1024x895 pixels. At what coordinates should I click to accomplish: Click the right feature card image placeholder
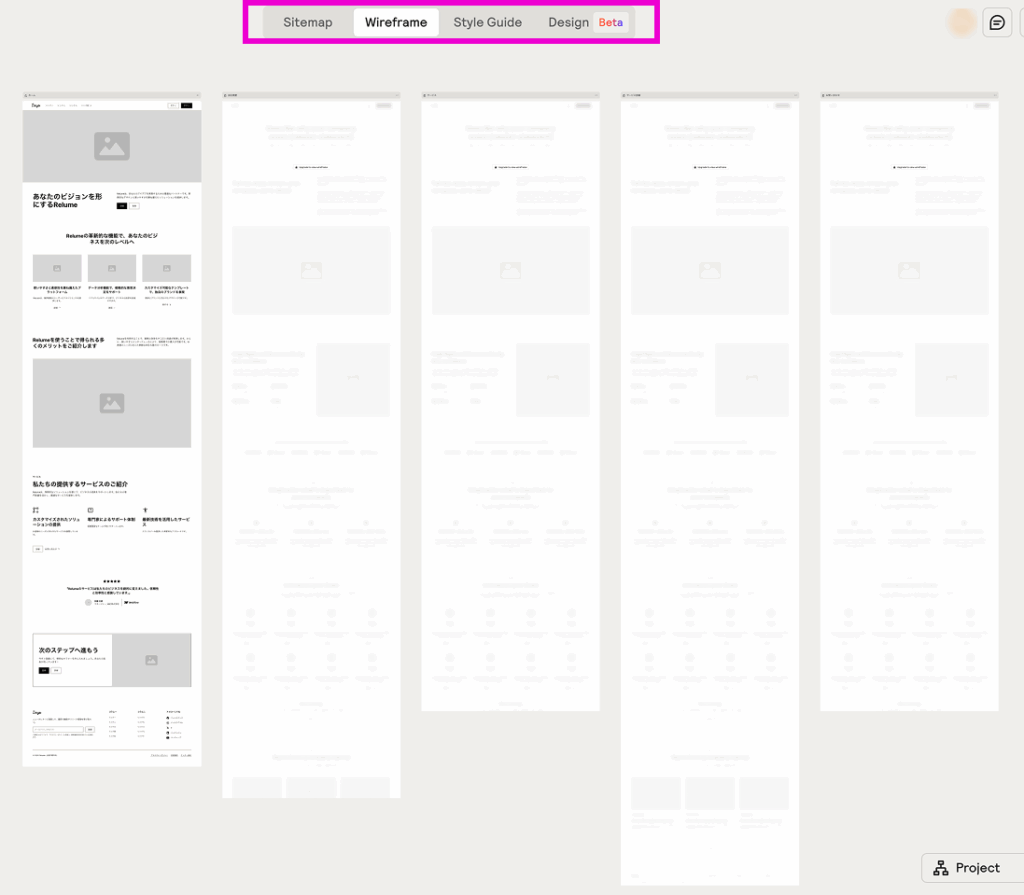(166, 268)
